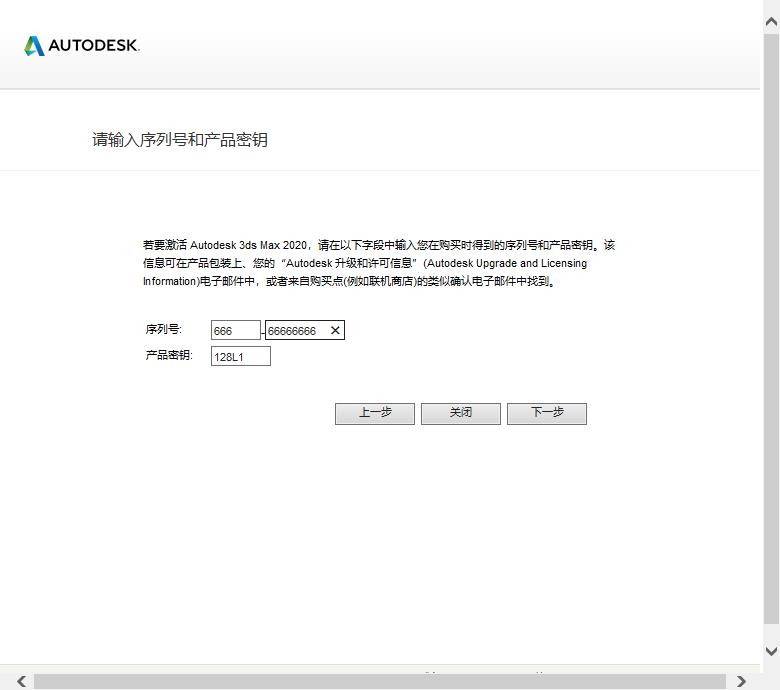Click the Autodesk logo
Viewport: 780px width, 690px height.
coord(82,46)
